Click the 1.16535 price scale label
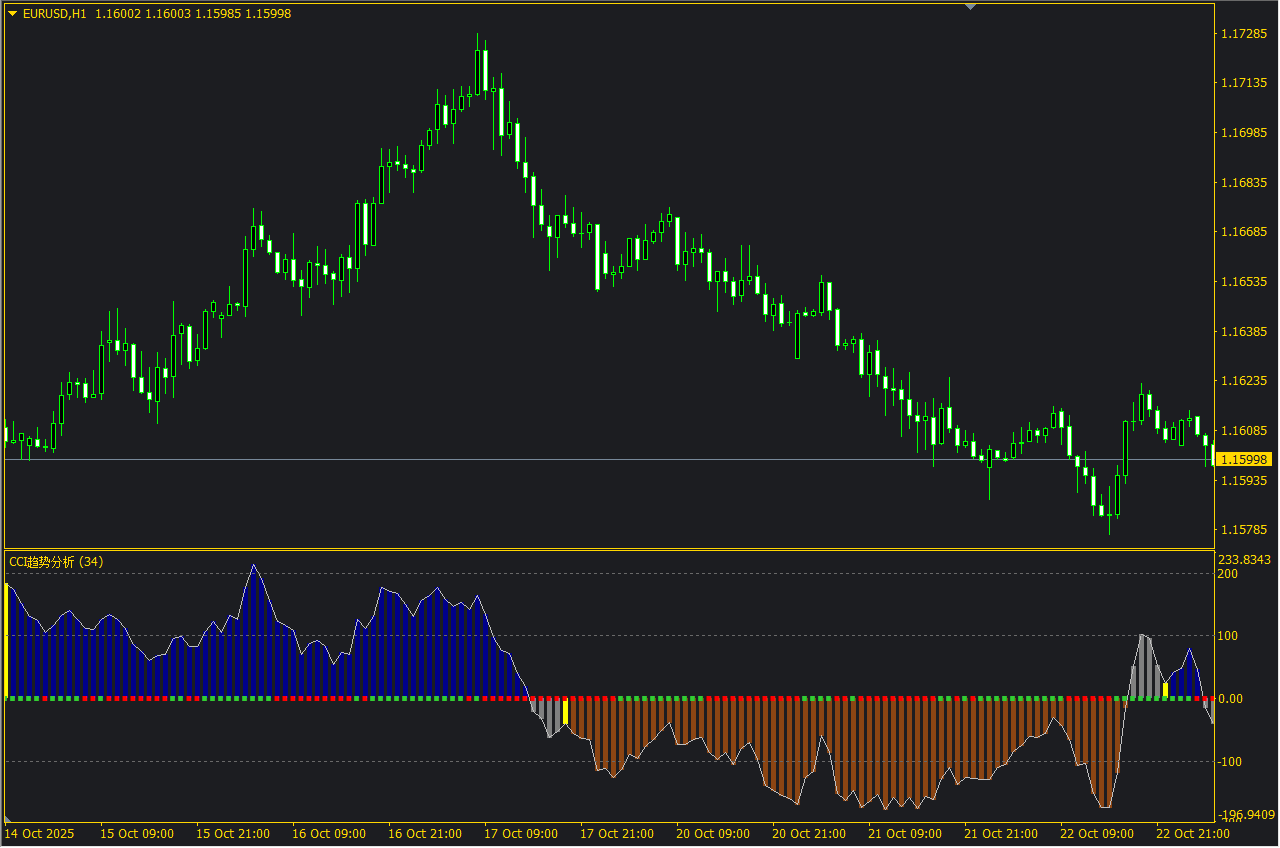Viewport: 1280px width, 848px height. tap(1245, 282)
